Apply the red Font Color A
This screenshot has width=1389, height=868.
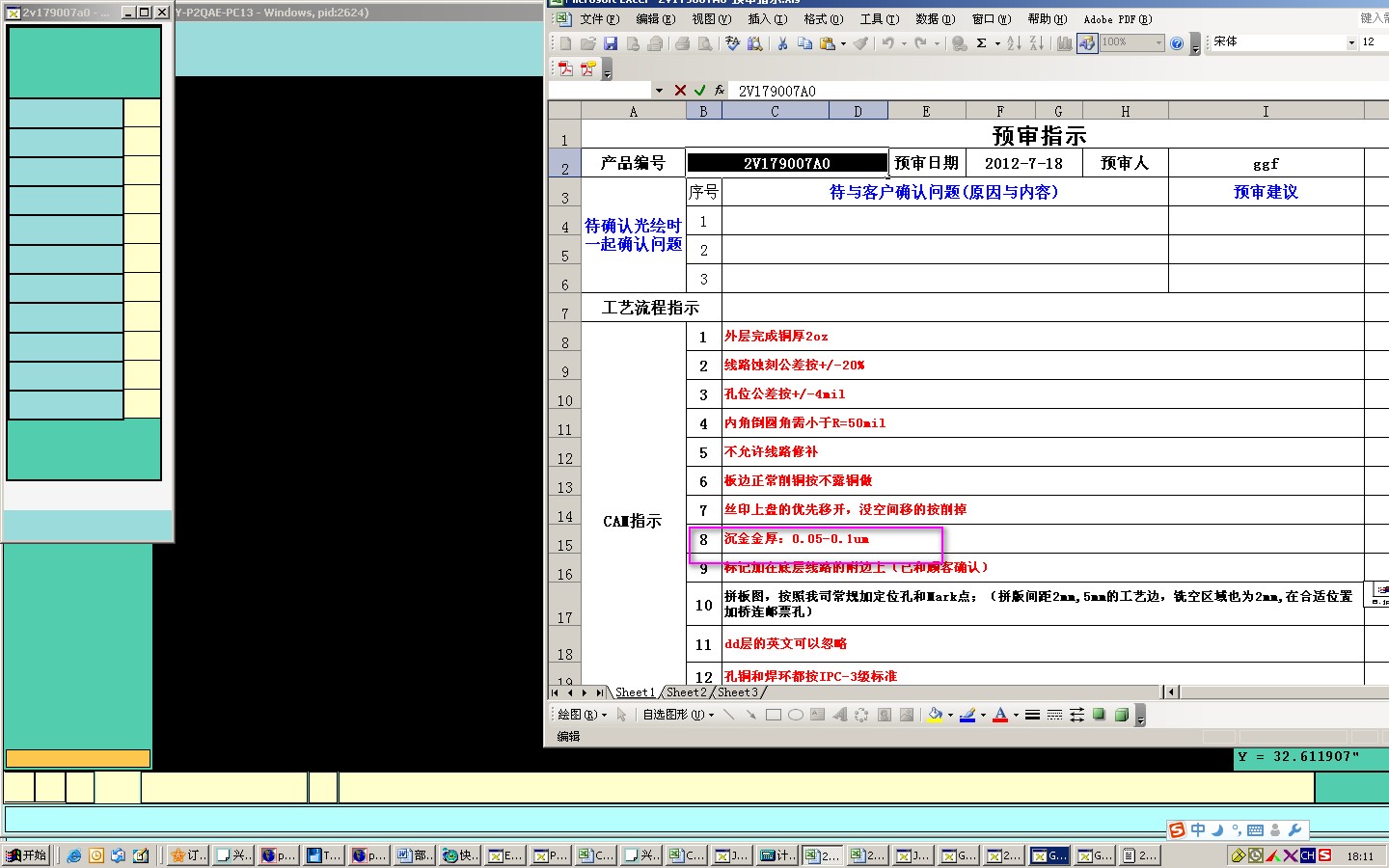coord(1000,715)
